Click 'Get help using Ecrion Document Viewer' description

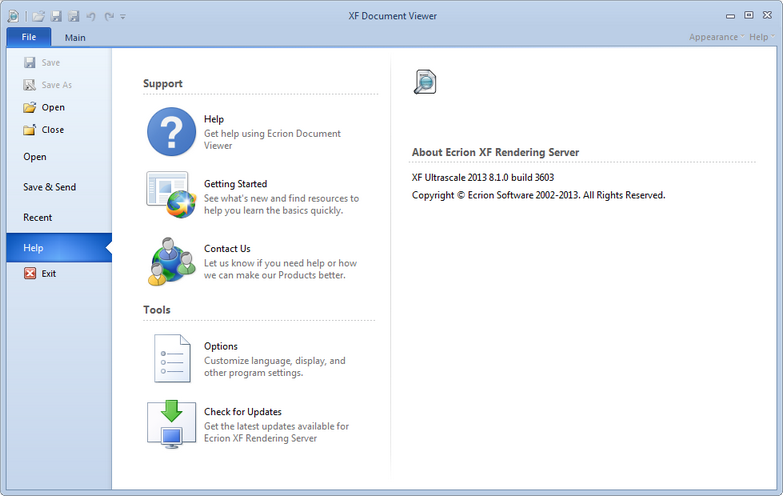(272, 139)
